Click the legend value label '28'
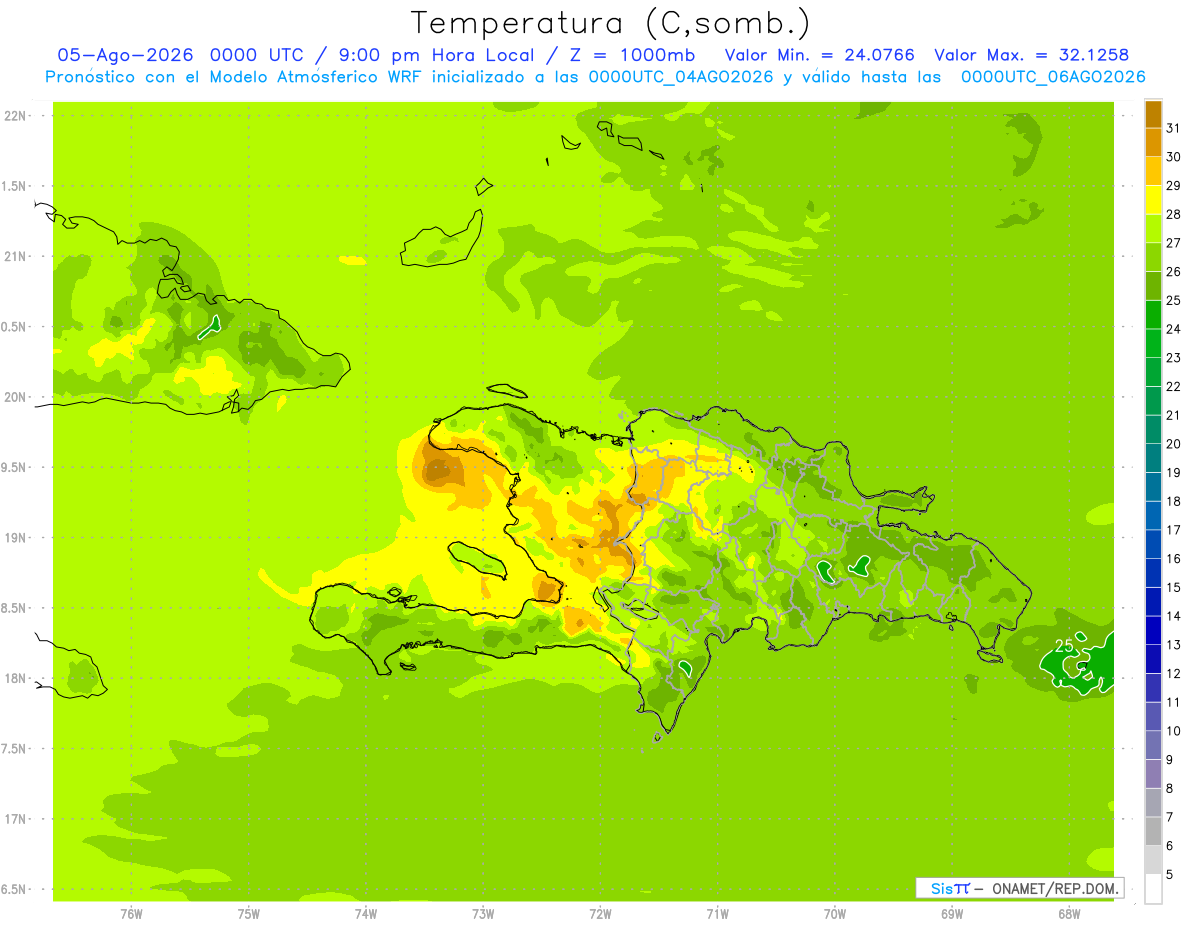The width and height of the screenshot is (1200, 927). pyautogui.click(x=1173, y=214)
